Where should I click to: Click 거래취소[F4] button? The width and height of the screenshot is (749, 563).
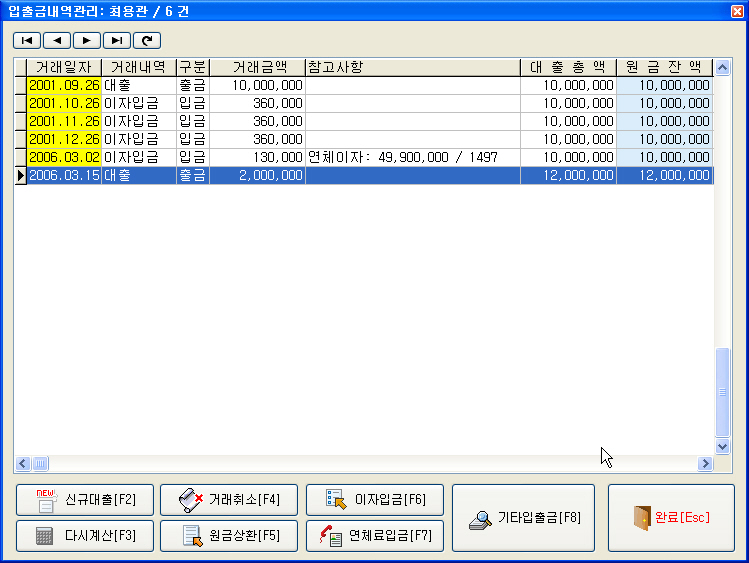click(x=229, y=500)
